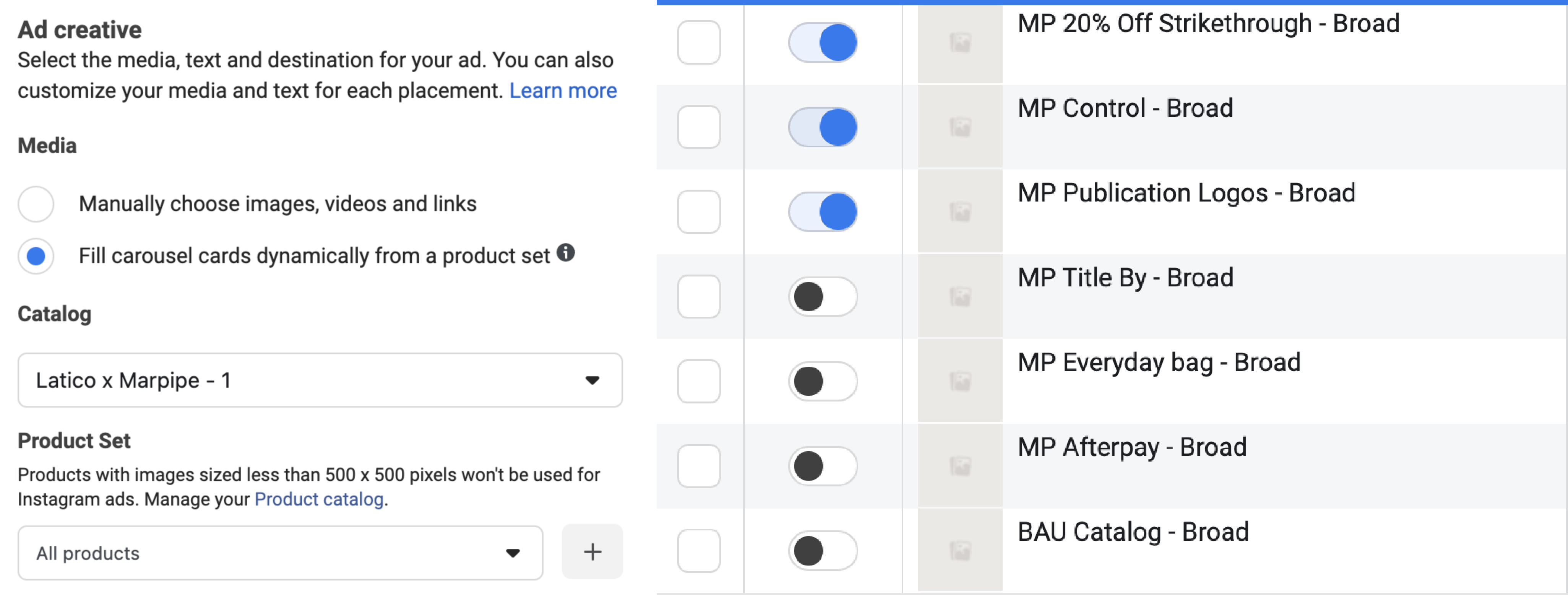The image size is (1568, 595).
Task: Select Manually choose images, videos and links
Action: pos(36,204)
